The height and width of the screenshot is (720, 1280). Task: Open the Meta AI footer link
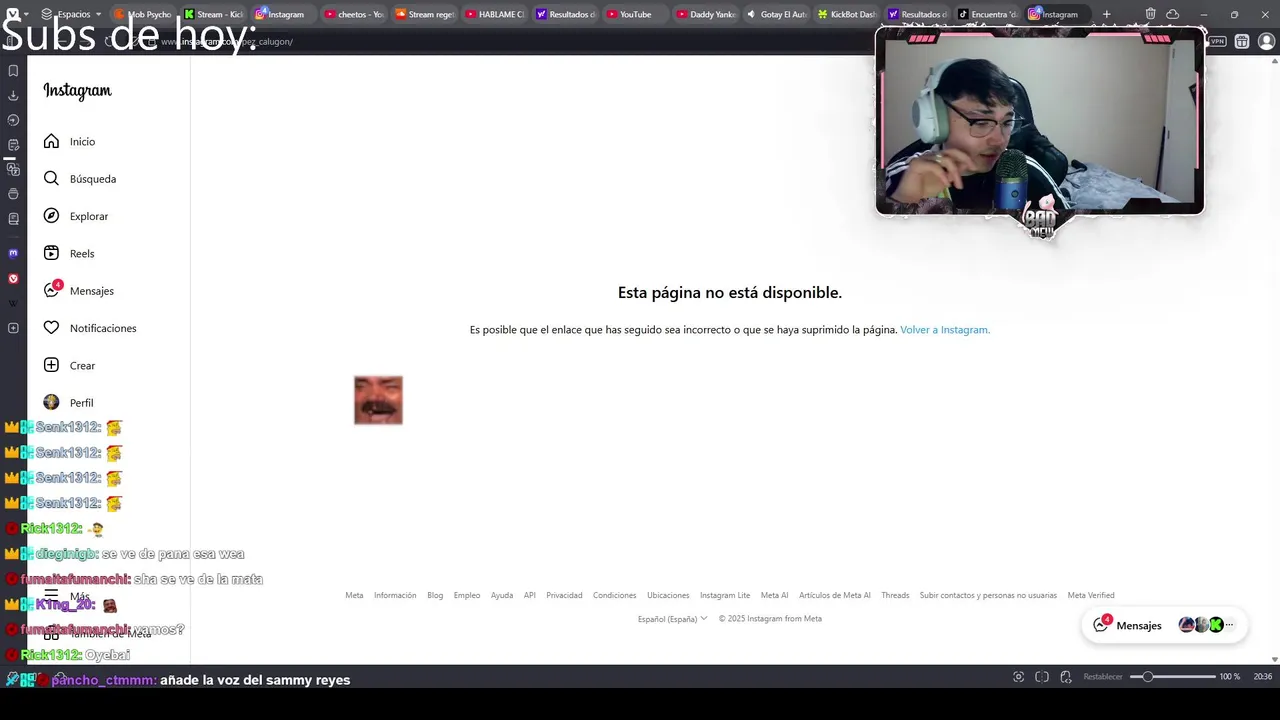click(774, 595)
